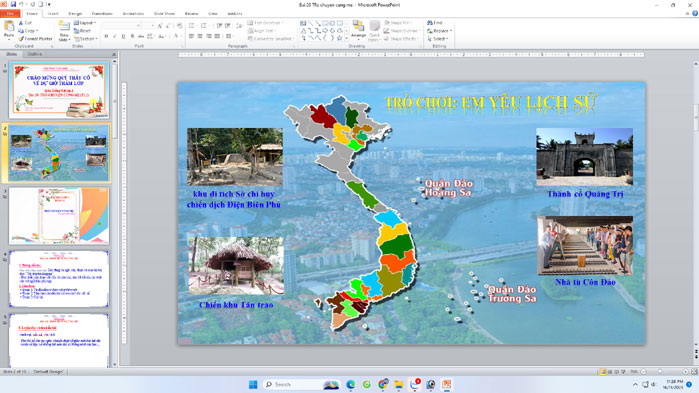
Task: Open File Explorer from the taskbar
Action: (x=399, y=384)
